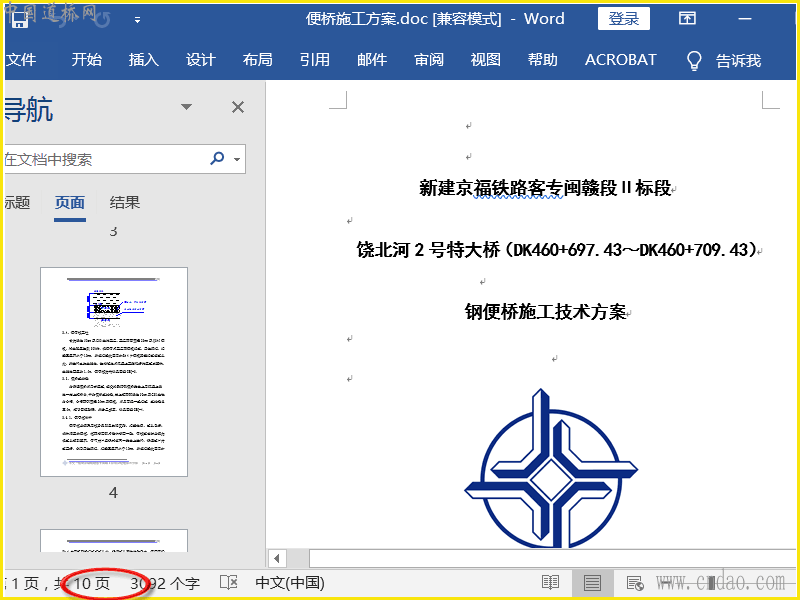Viewport: 800px width, 600px height.
Task: Expand the search options arrow beside the magnifier
Action: coord(237,159)
